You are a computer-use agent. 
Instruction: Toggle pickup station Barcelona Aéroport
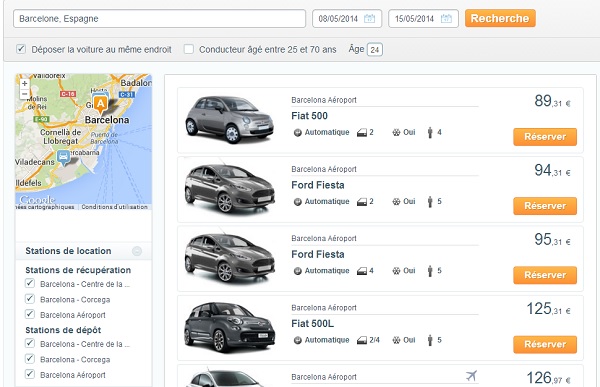pos(30,314)
